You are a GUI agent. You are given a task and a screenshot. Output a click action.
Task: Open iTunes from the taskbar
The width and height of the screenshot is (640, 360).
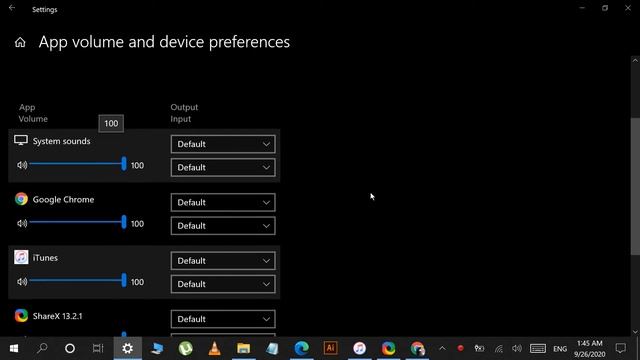[360, 348]
